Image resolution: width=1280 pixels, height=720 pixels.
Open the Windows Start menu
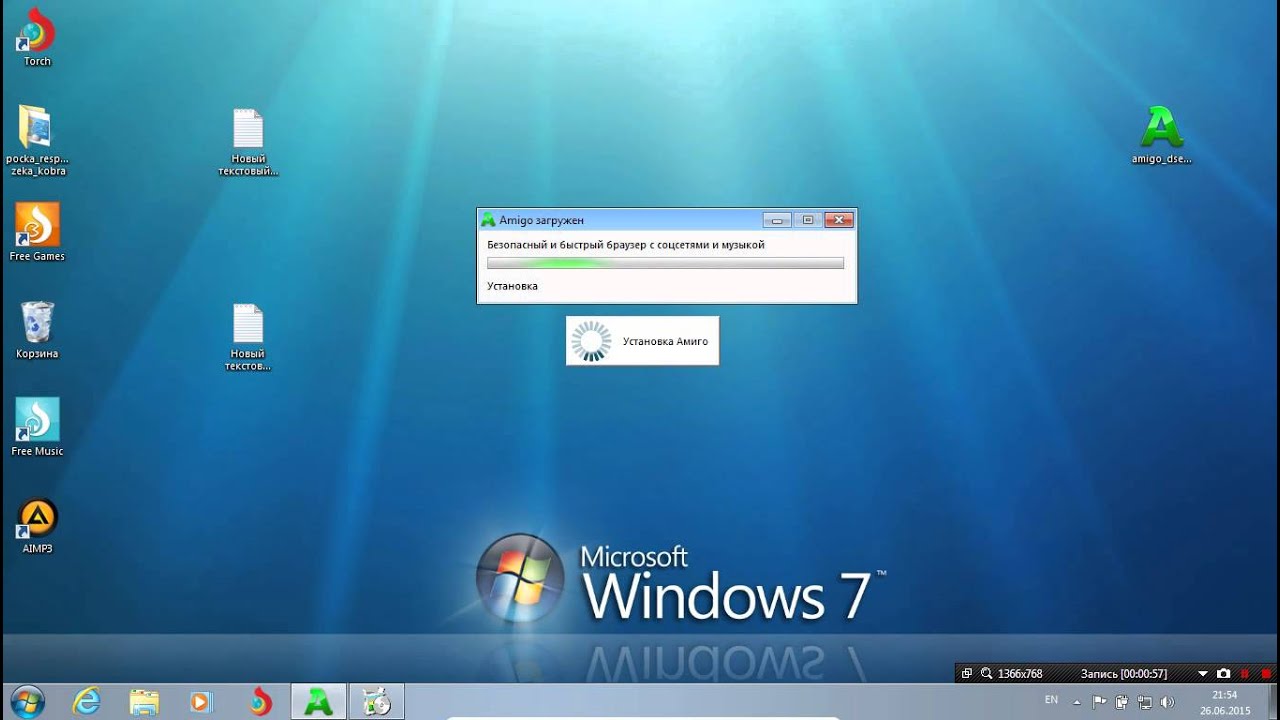27,702
